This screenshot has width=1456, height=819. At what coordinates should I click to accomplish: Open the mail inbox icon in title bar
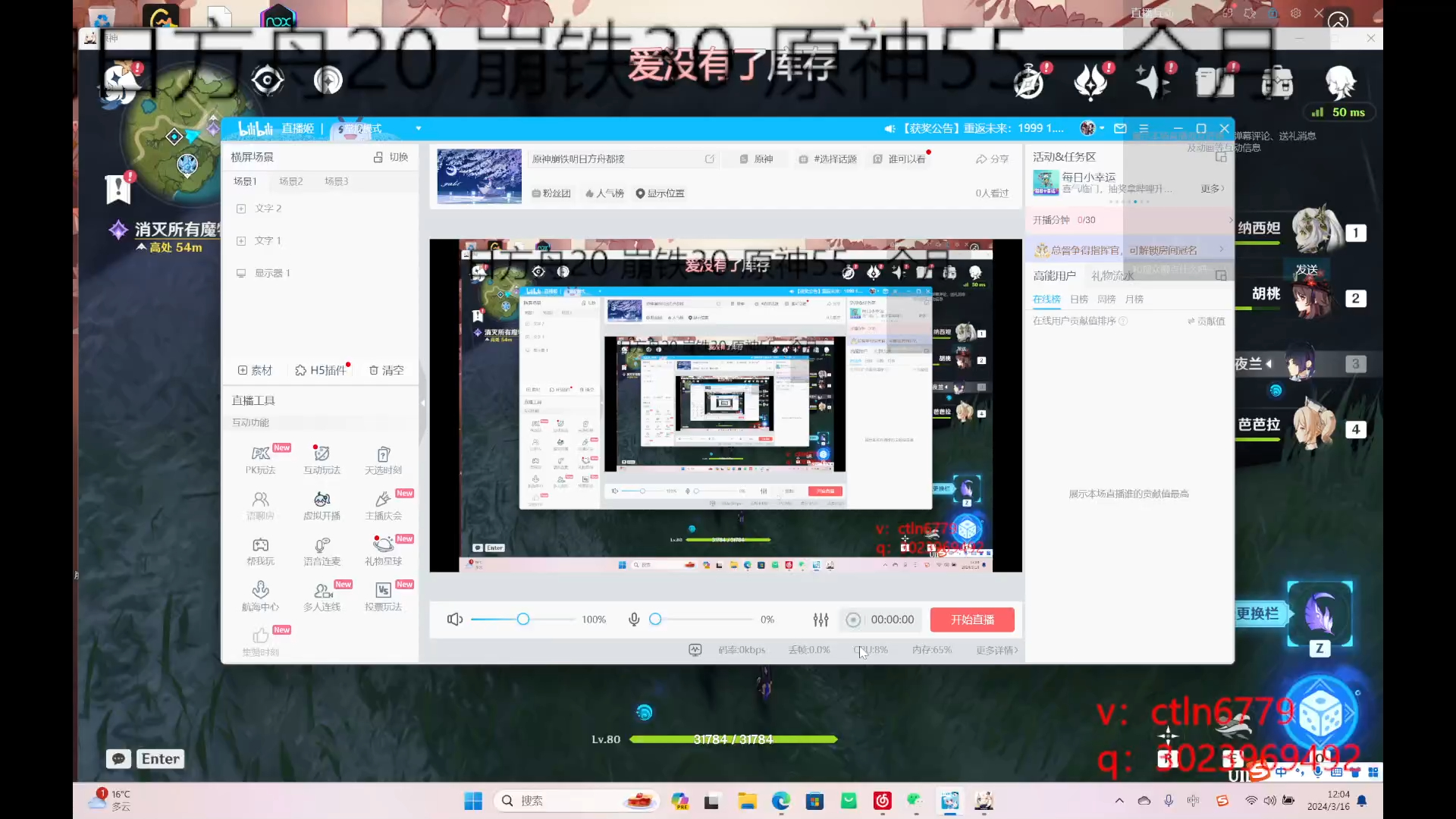(1120, 128)
